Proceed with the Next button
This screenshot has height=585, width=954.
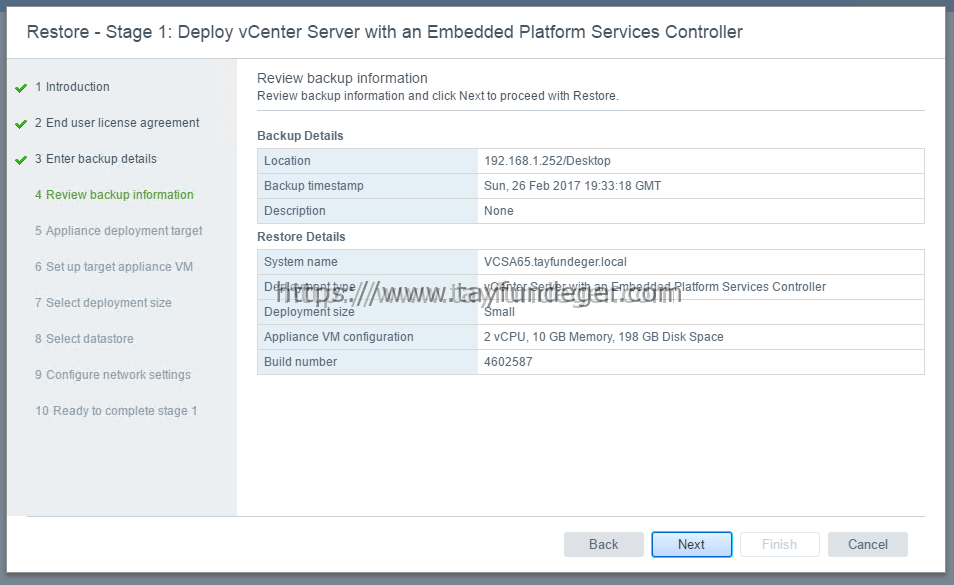[x=692, y=544]
